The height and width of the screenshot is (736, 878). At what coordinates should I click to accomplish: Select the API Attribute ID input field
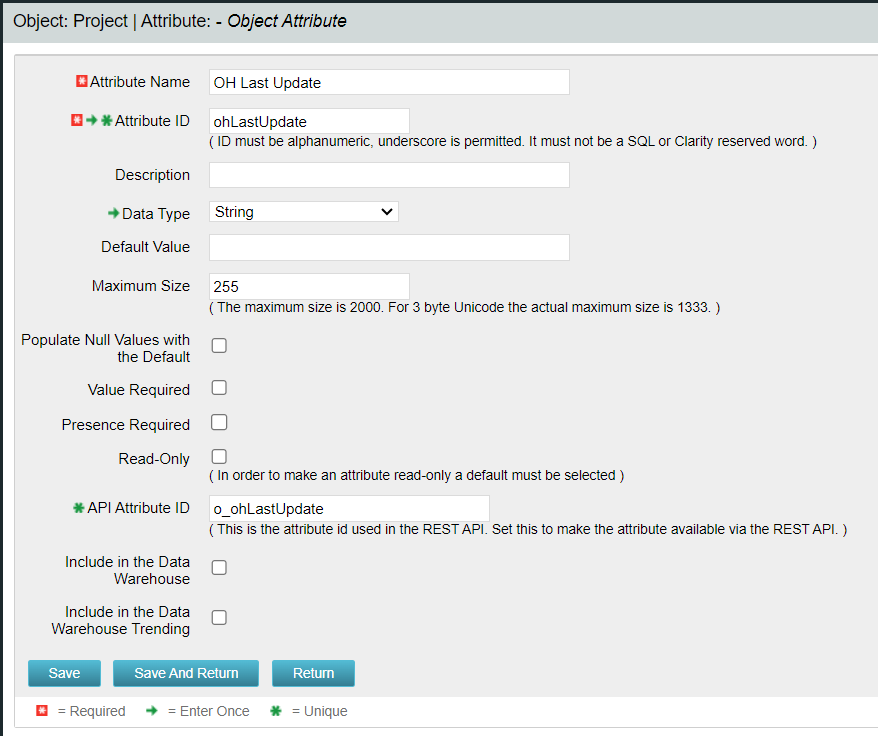pos(349,508)
